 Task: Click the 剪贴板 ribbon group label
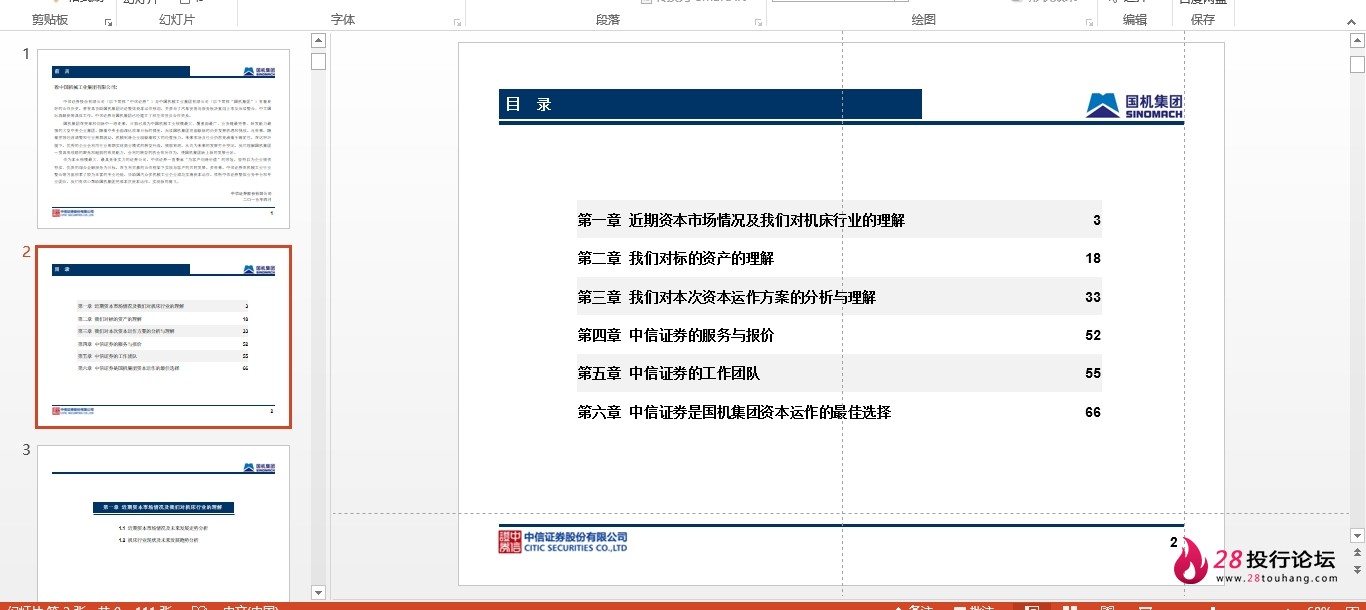click(x=50, y=20)
